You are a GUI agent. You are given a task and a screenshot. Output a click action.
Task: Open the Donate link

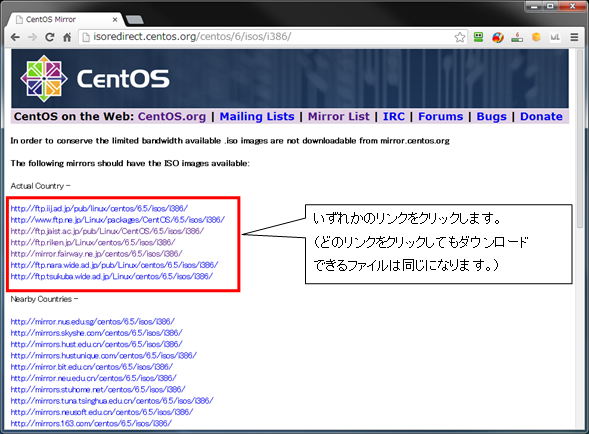coord(541,116)
